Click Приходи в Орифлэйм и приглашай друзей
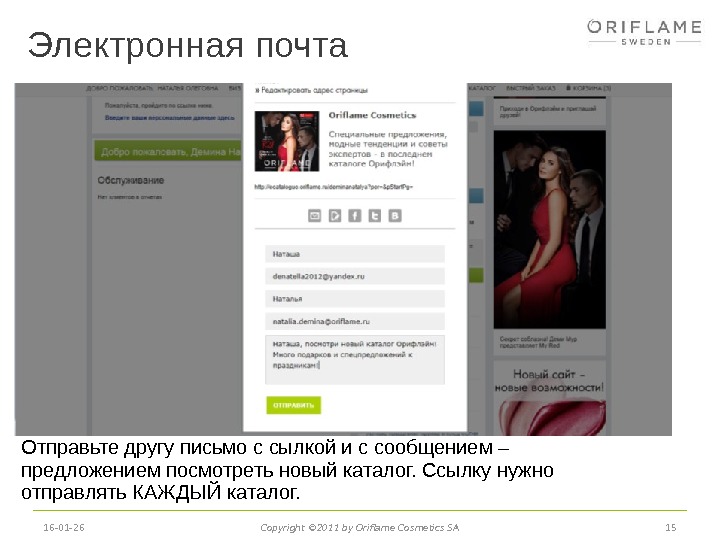720x540 pixels. 548,112
